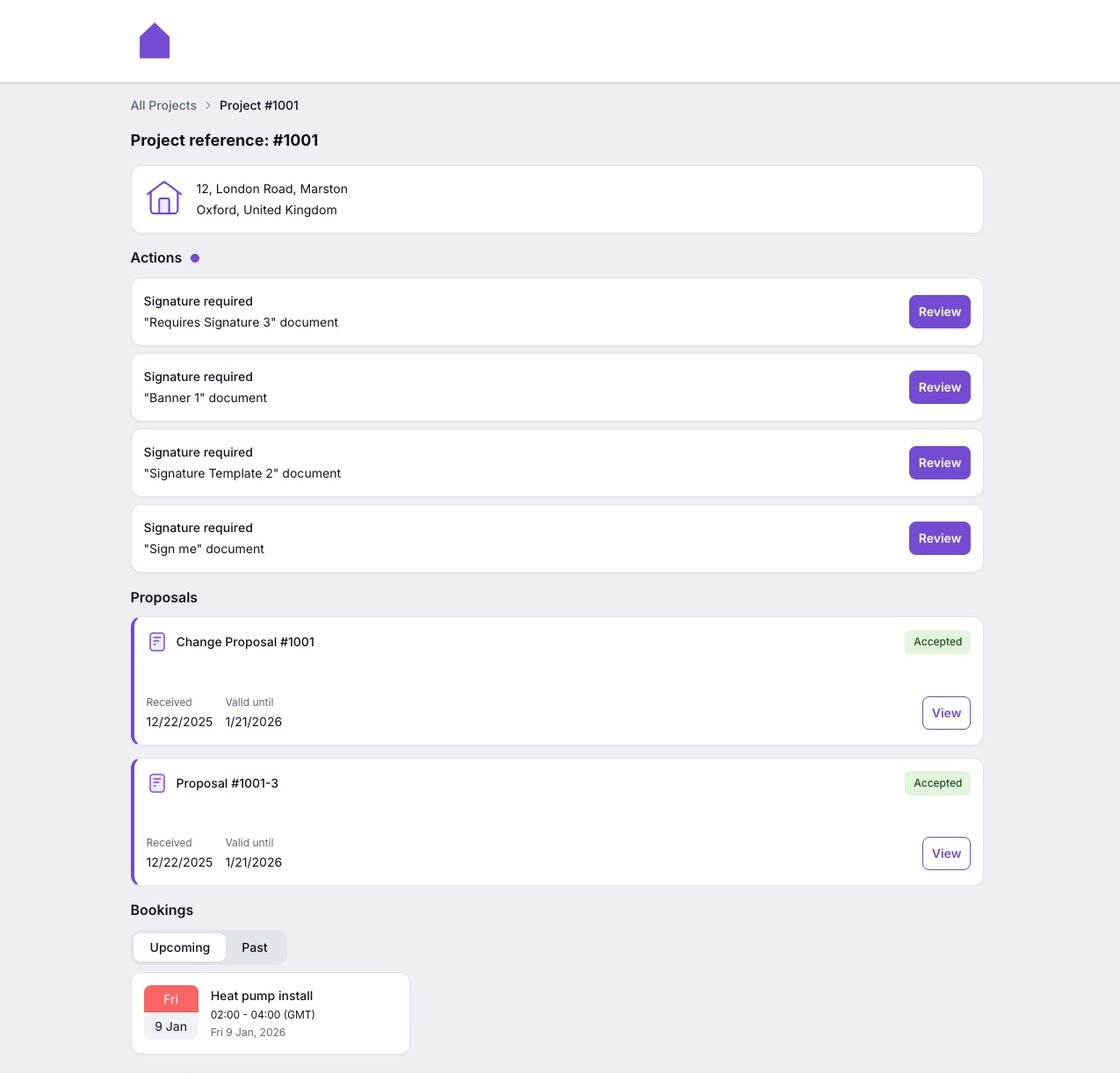Image resolution: width=1120 pixels, height=1073 pixels.
Task: Switch to the Upcoming bookings tab
Action: (180, 947)
